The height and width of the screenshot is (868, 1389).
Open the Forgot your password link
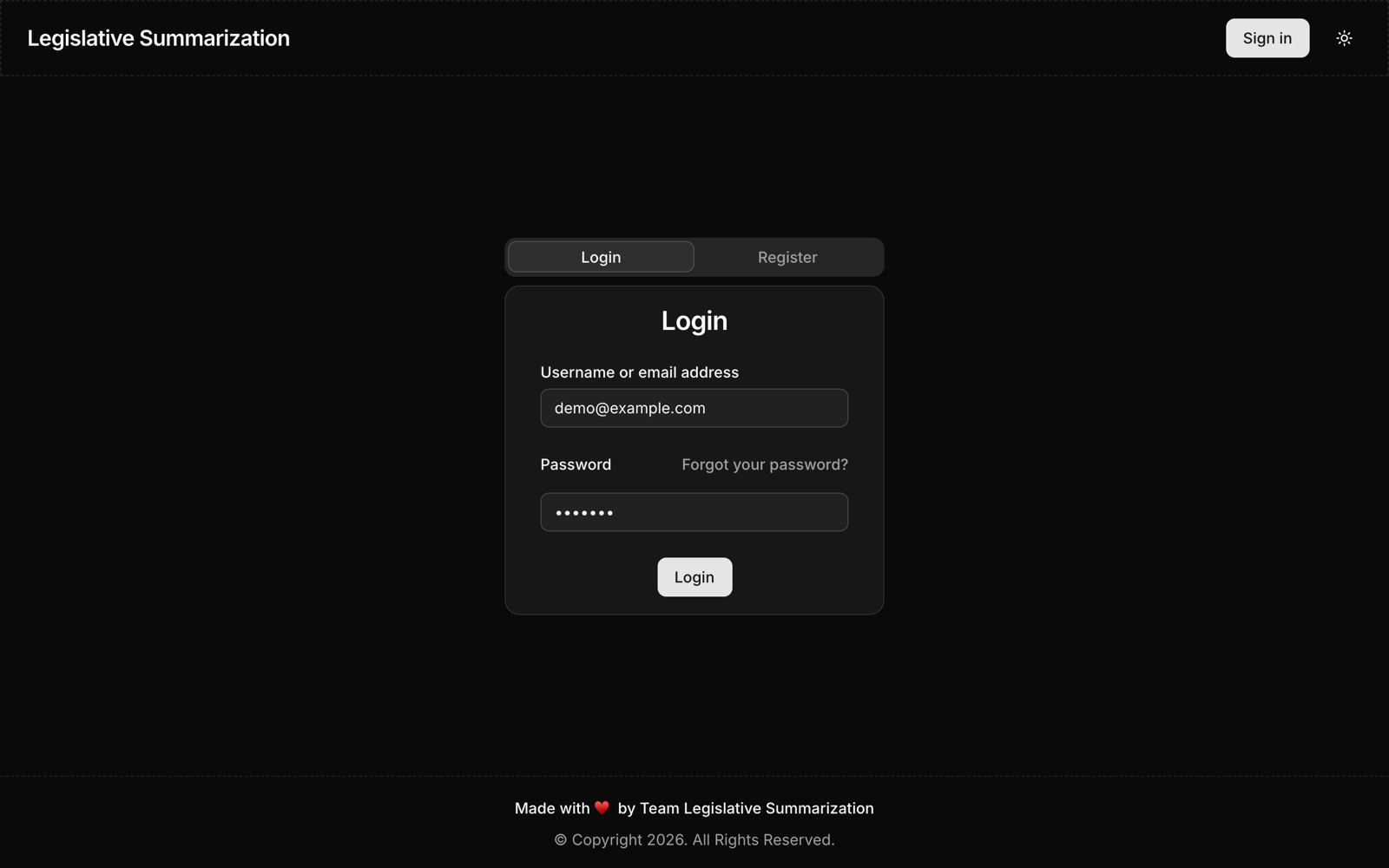765,464
